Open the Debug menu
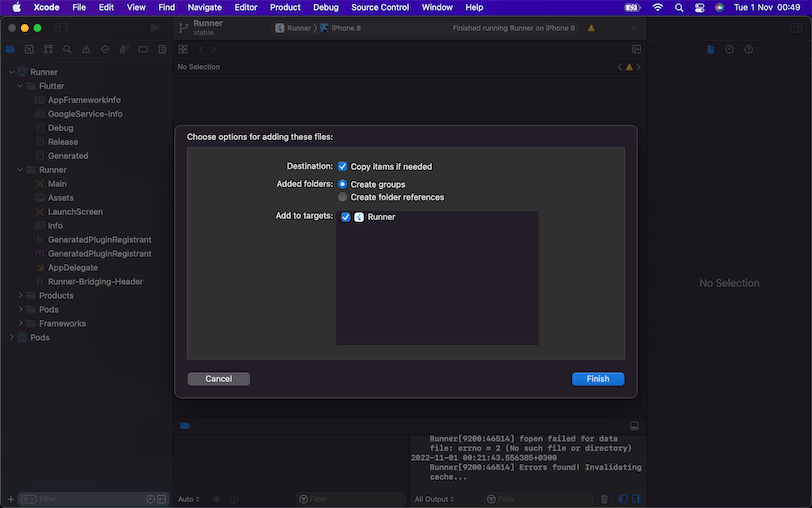This screenshot has width=812, height=508. coord(326,7)
